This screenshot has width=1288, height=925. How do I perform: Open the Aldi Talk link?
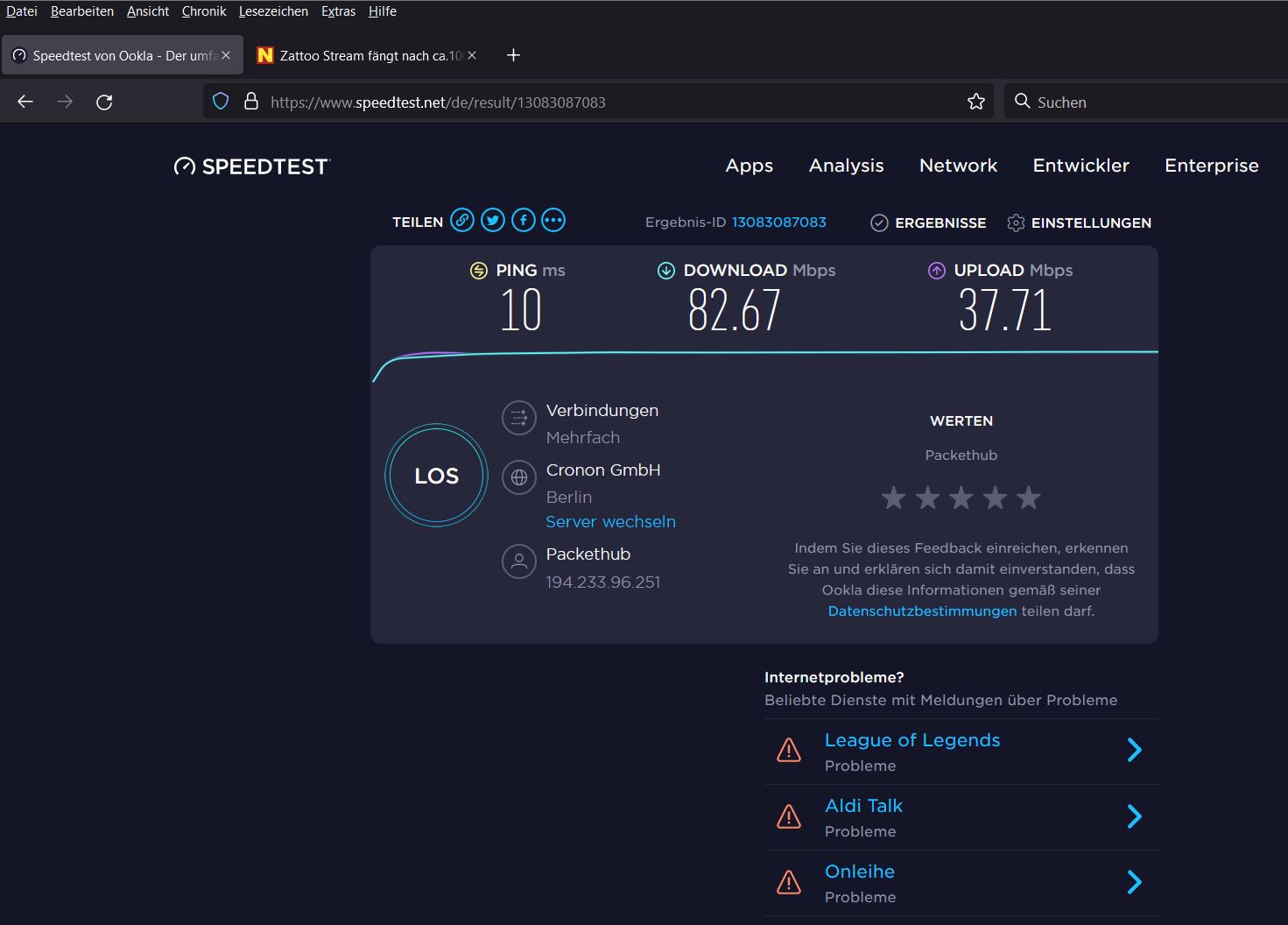tap(863, 806)
